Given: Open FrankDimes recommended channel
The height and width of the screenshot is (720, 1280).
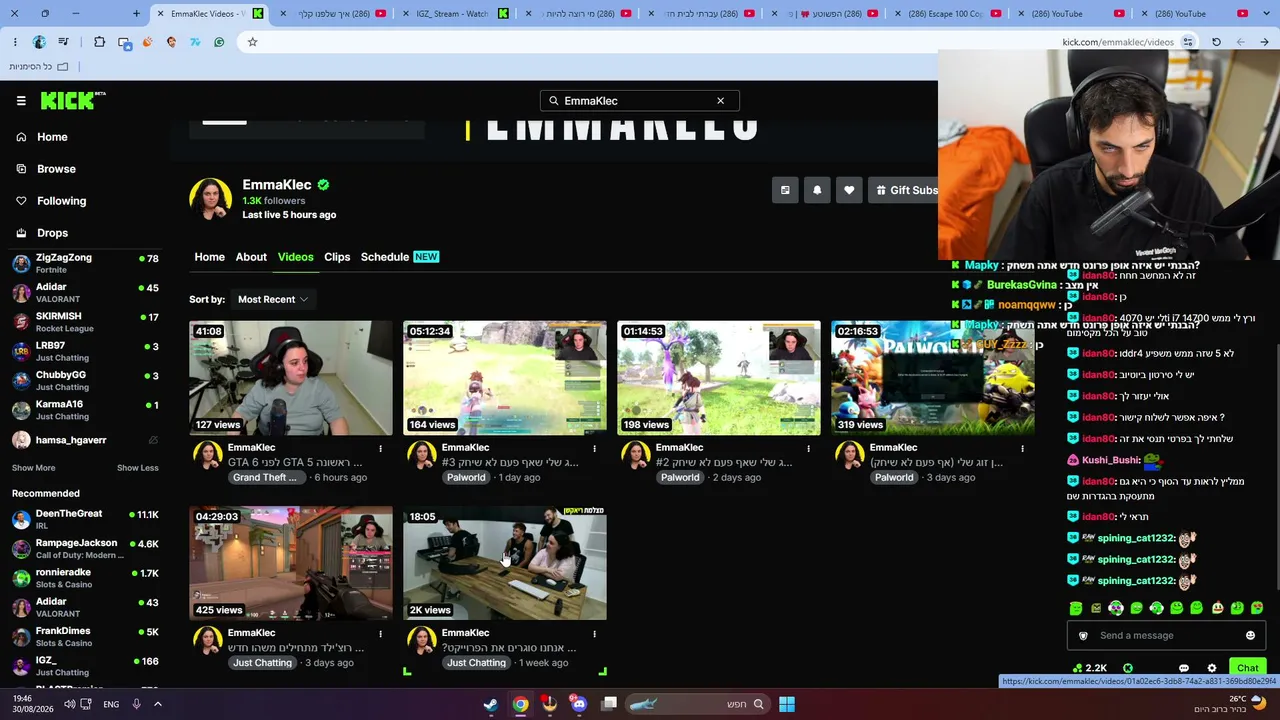Looking at the screenshot, I should coord(85,637).
